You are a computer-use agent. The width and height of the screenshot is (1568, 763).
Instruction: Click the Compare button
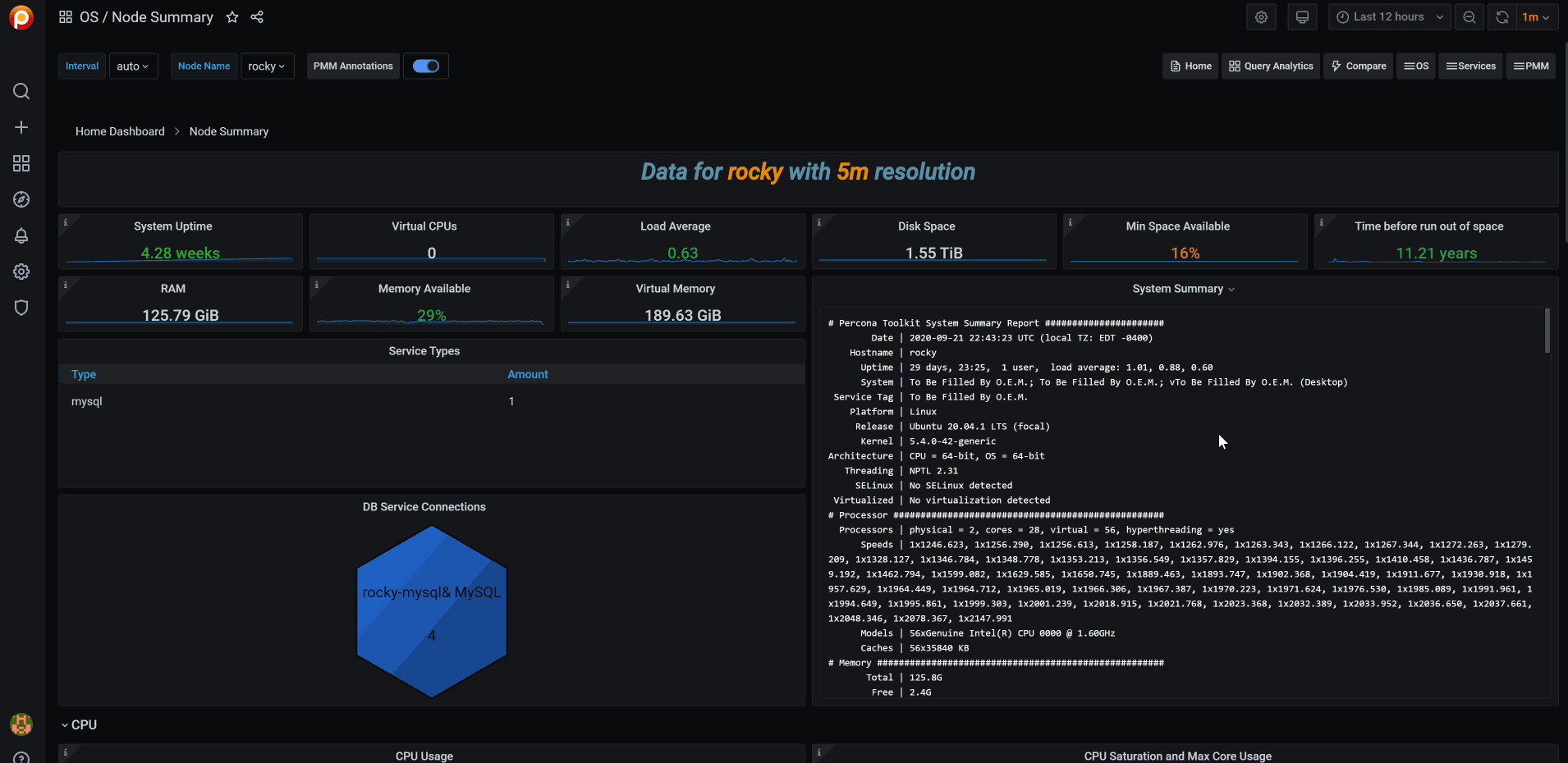tap(1358, 66)
